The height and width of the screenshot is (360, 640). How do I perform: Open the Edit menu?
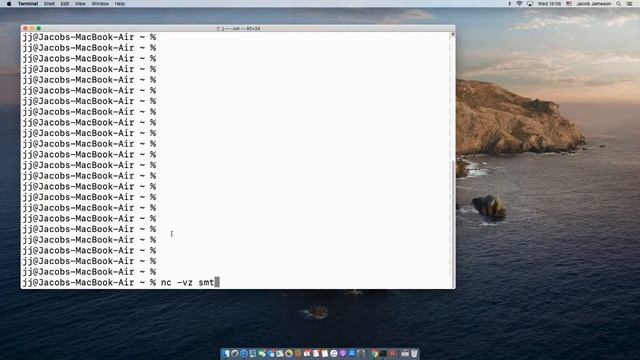pos(64,4)
